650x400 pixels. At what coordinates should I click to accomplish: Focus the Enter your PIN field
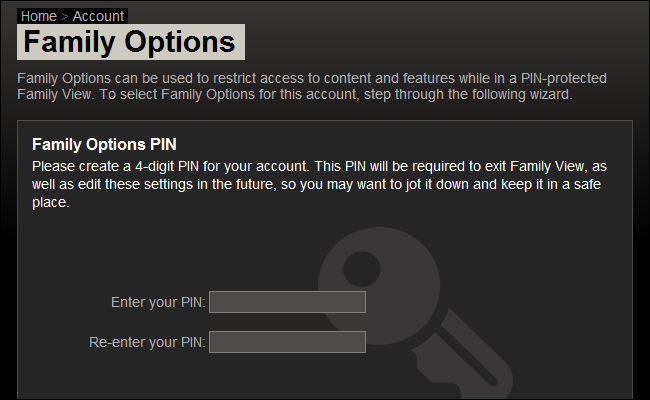coord(287,302)
